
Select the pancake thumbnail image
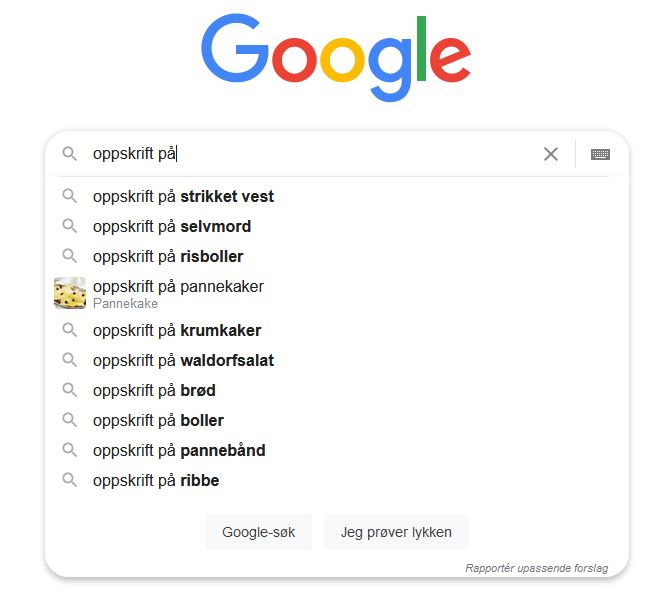tap(70, 293)
